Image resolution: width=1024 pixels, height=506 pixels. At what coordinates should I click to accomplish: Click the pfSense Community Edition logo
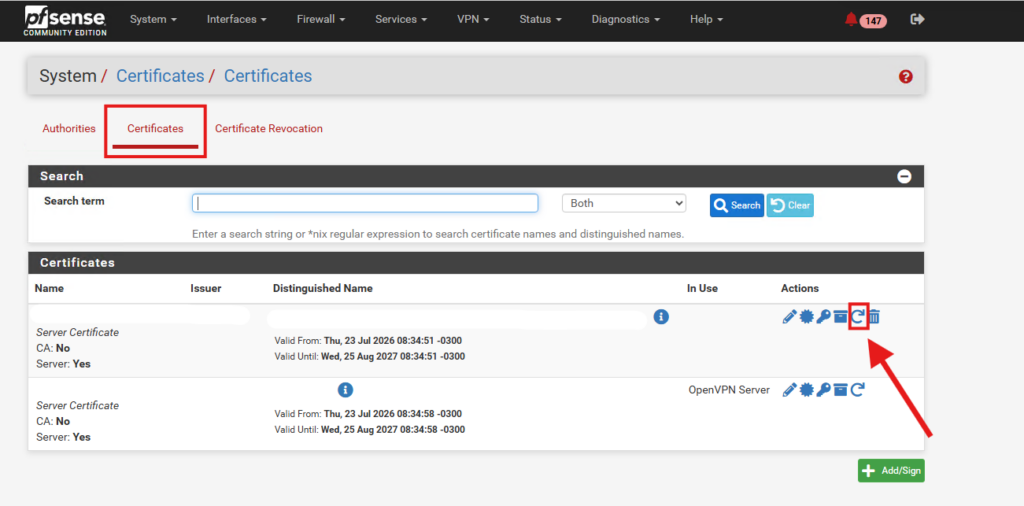pos(65,20)
